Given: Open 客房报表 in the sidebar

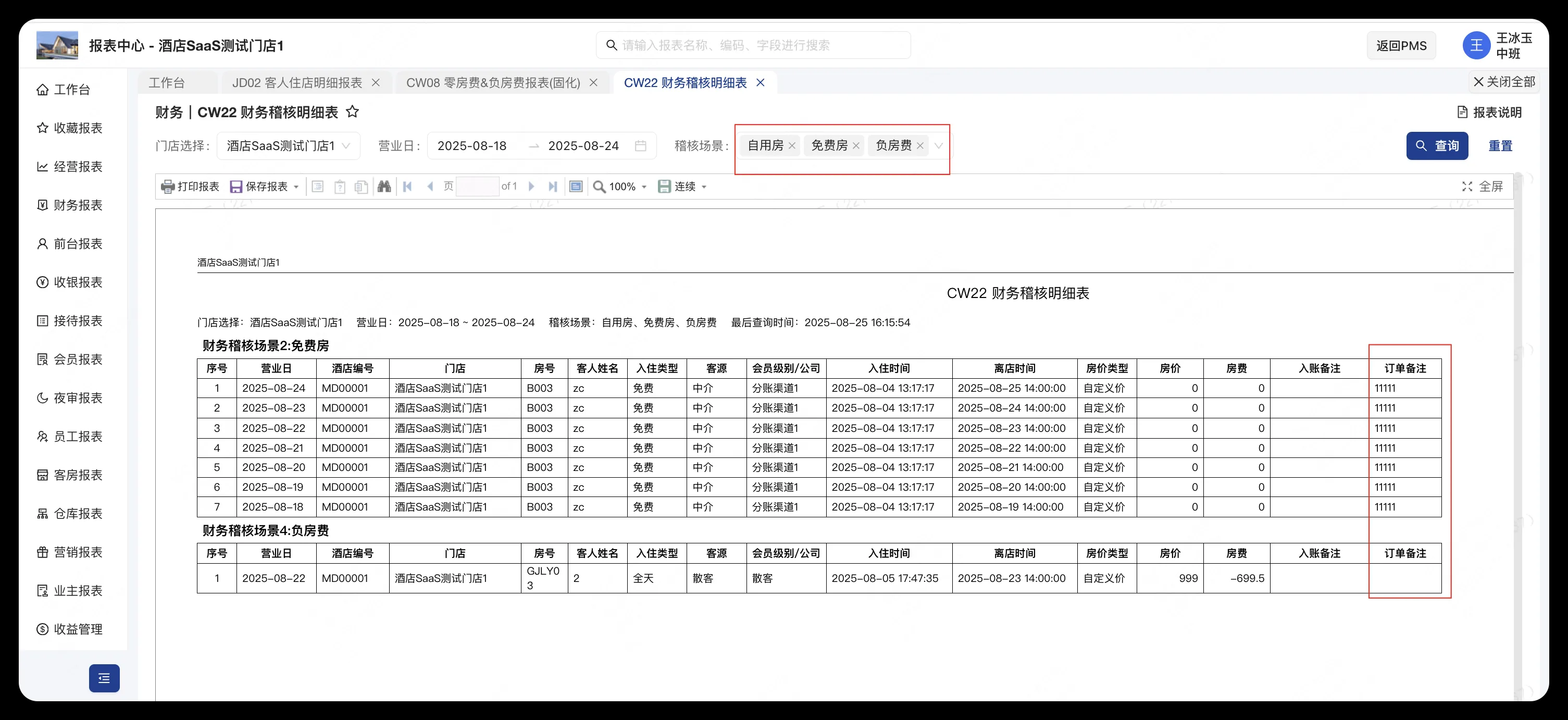Looking at the screenshot, I should (70, 475).
